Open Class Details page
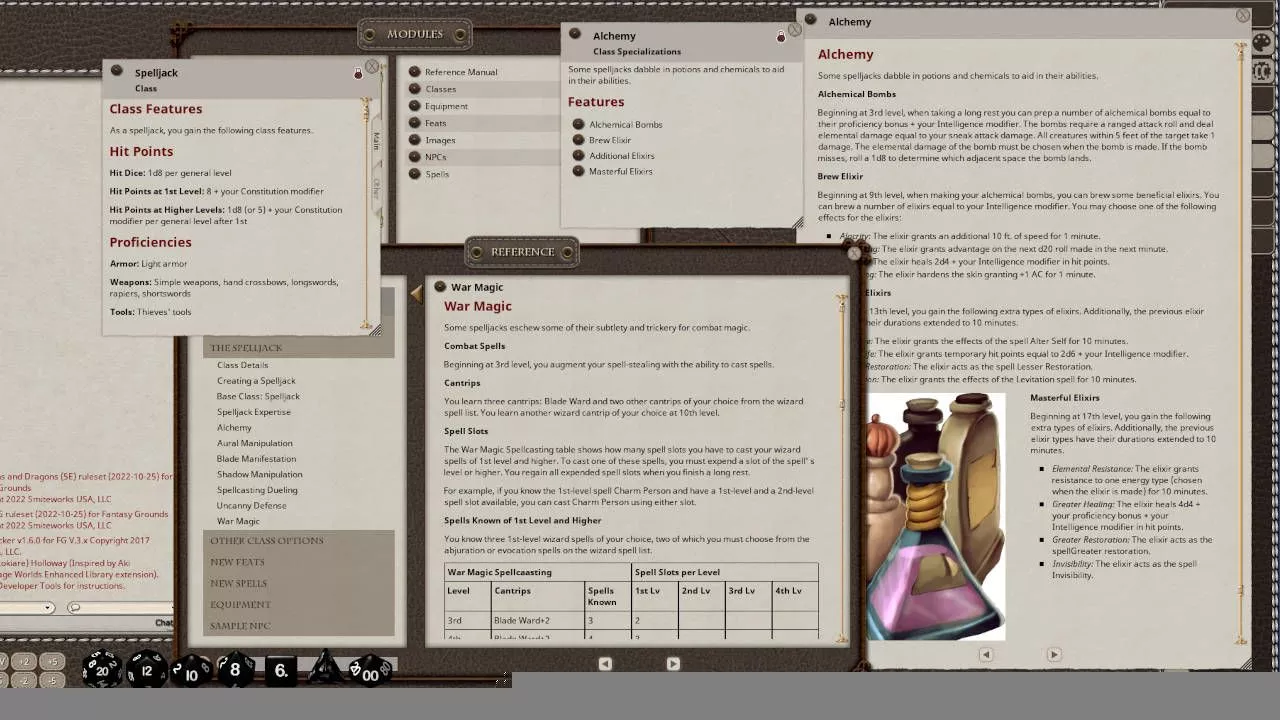 [242, 365]
